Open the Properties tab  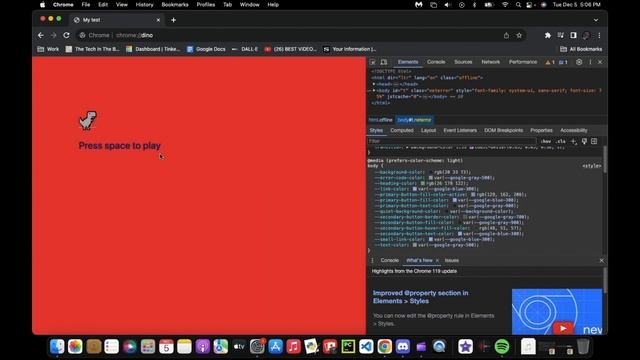541,131
